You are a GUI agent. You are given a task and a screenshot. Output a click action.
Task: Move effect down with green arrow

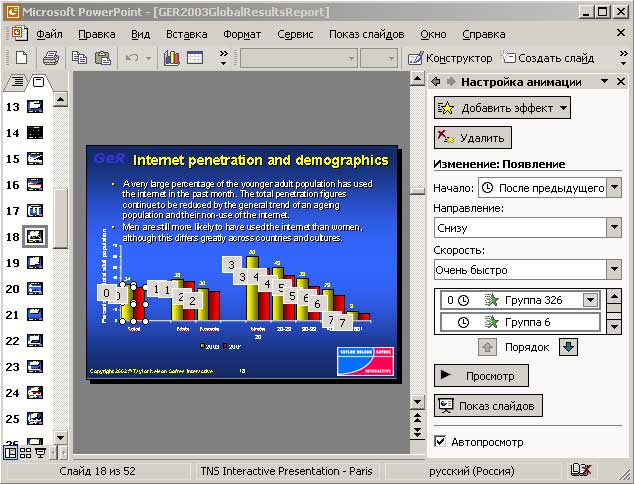click(x=568, y=347)
